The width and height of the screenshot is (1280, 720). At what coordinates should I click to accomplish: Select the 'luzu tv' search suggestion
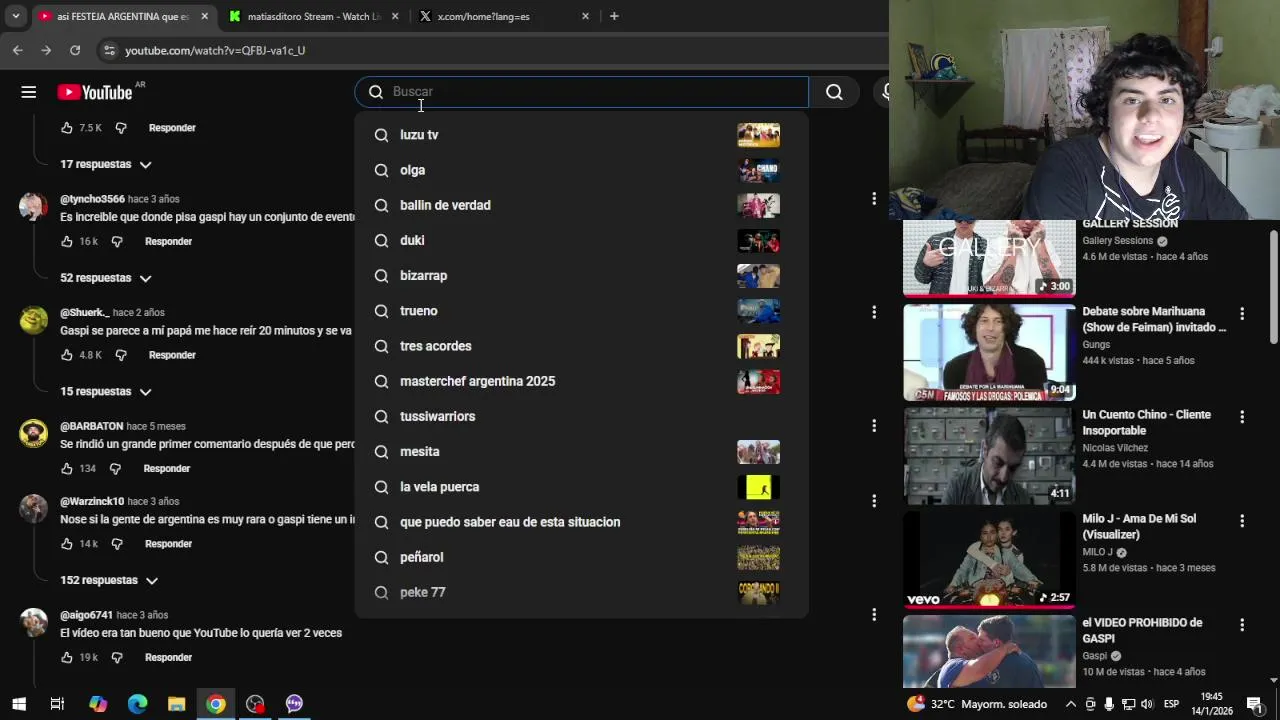pyautogui.click(x=581, y=135)
